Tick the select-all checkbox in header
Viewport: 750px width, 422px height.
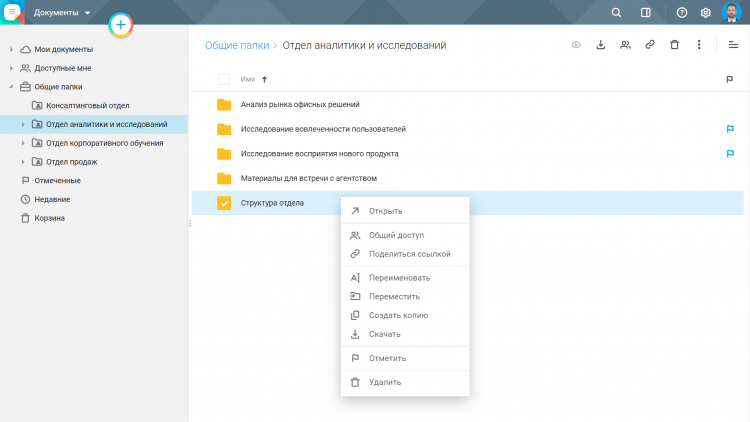(224, 79)
